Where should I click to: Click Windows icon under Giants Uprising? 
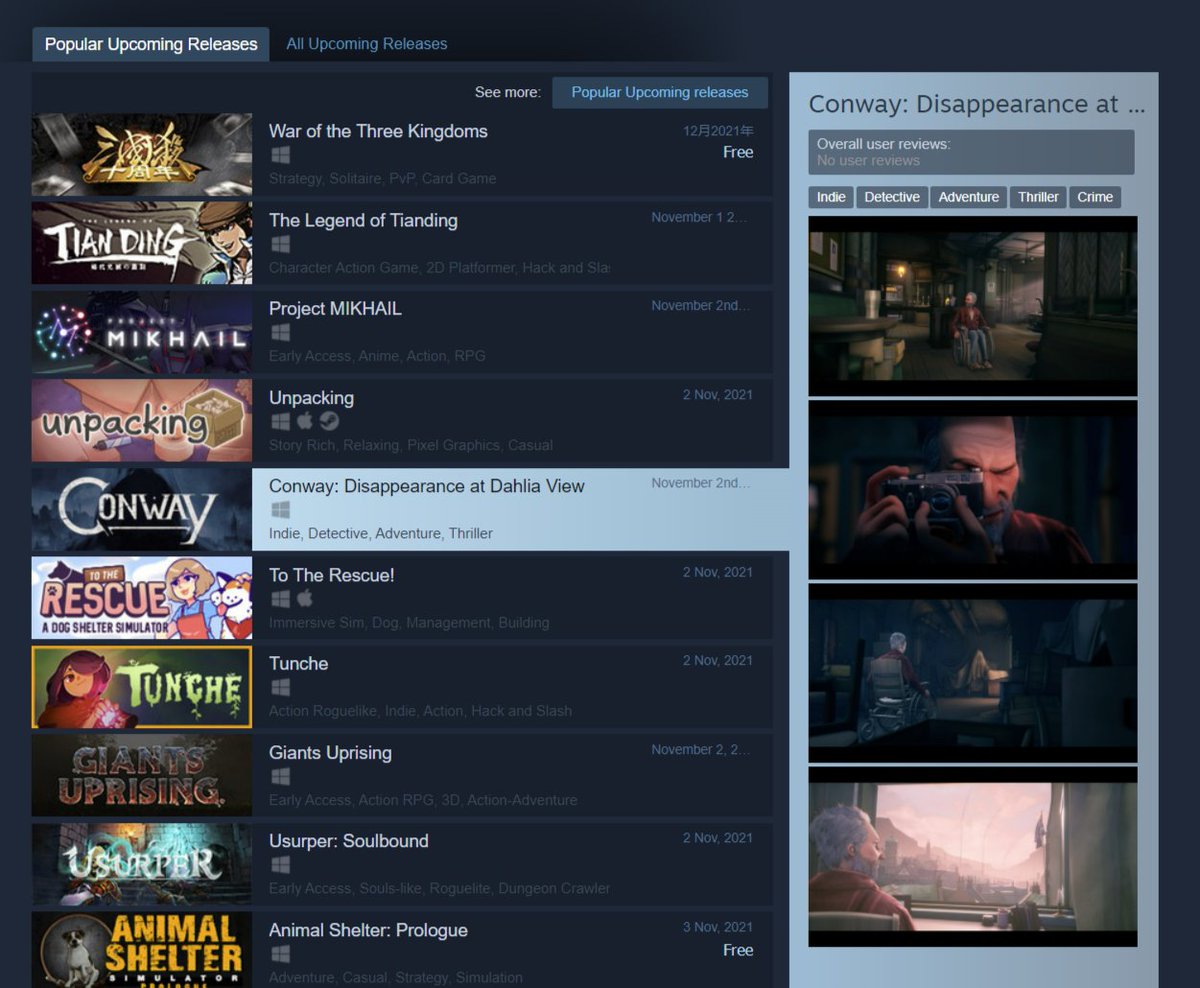pos(280,776)
